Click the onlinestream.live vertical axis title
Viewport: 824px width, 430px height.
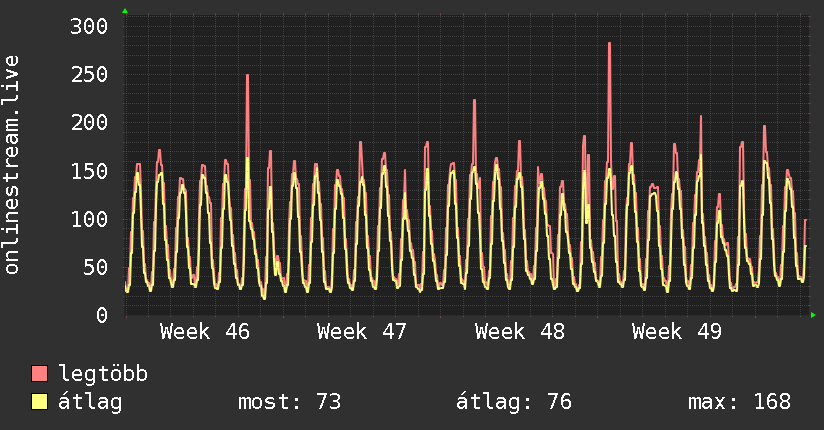[13, 165]
